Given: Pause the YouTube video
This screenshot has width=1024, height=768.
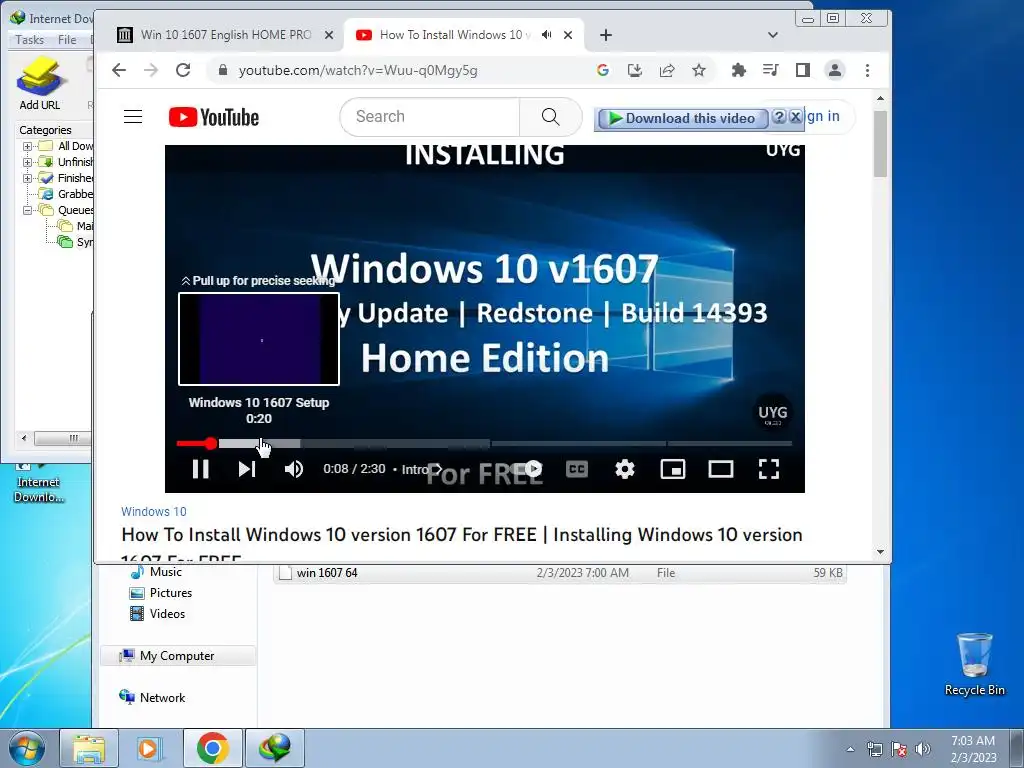Looking at the screenshot, I should [200, 469].
